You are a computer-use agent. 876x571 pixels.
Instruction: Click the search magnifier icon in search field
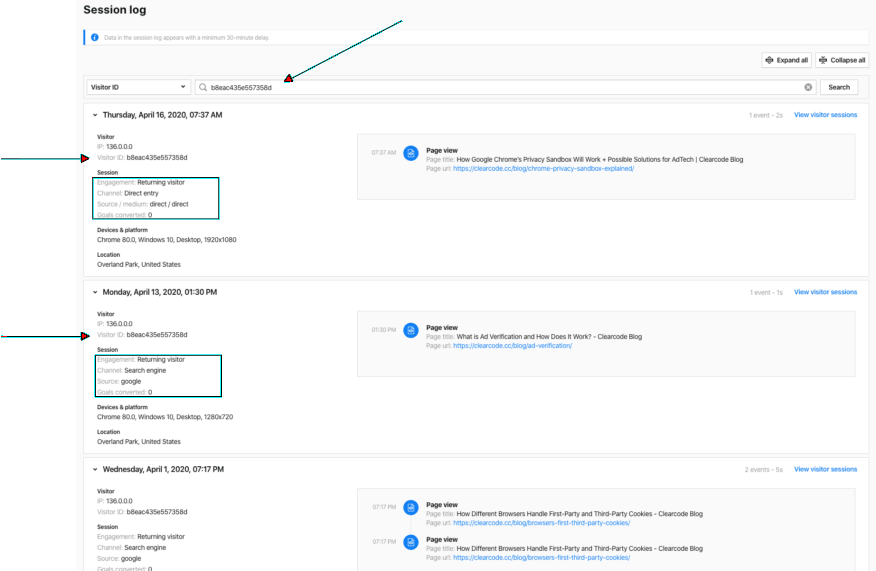(203, 87)
